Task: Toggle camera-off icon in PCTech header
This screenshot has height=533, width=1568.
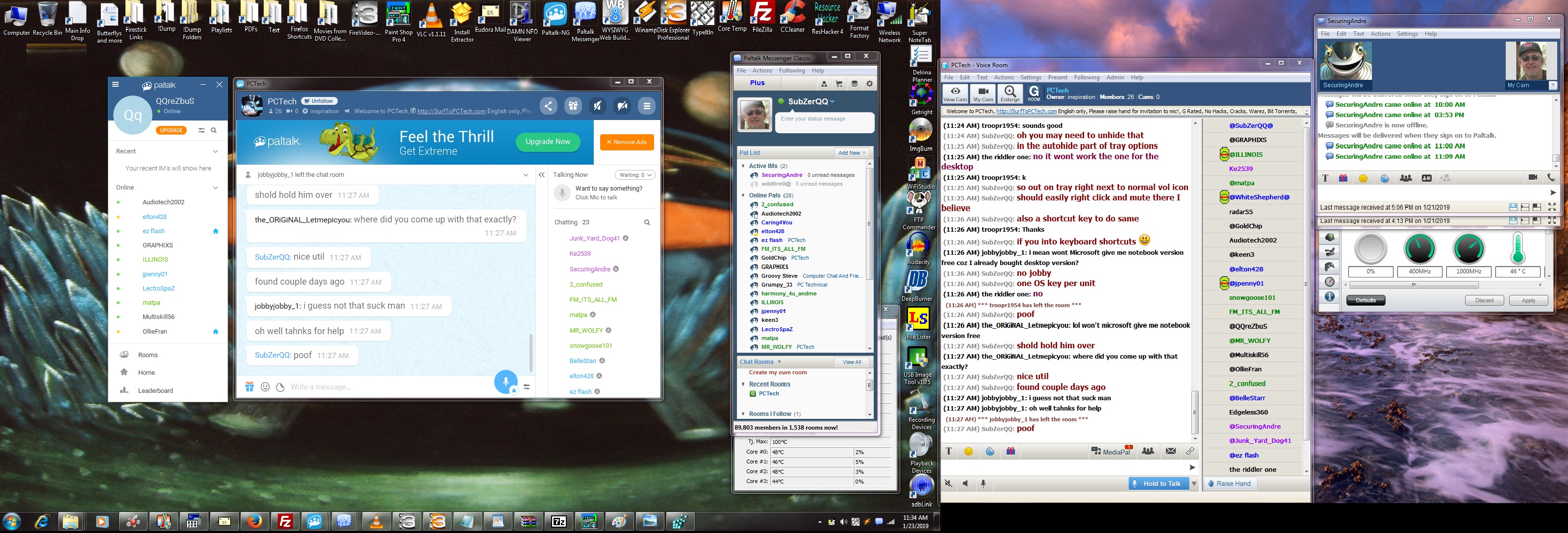Action: tap(622, 106)
